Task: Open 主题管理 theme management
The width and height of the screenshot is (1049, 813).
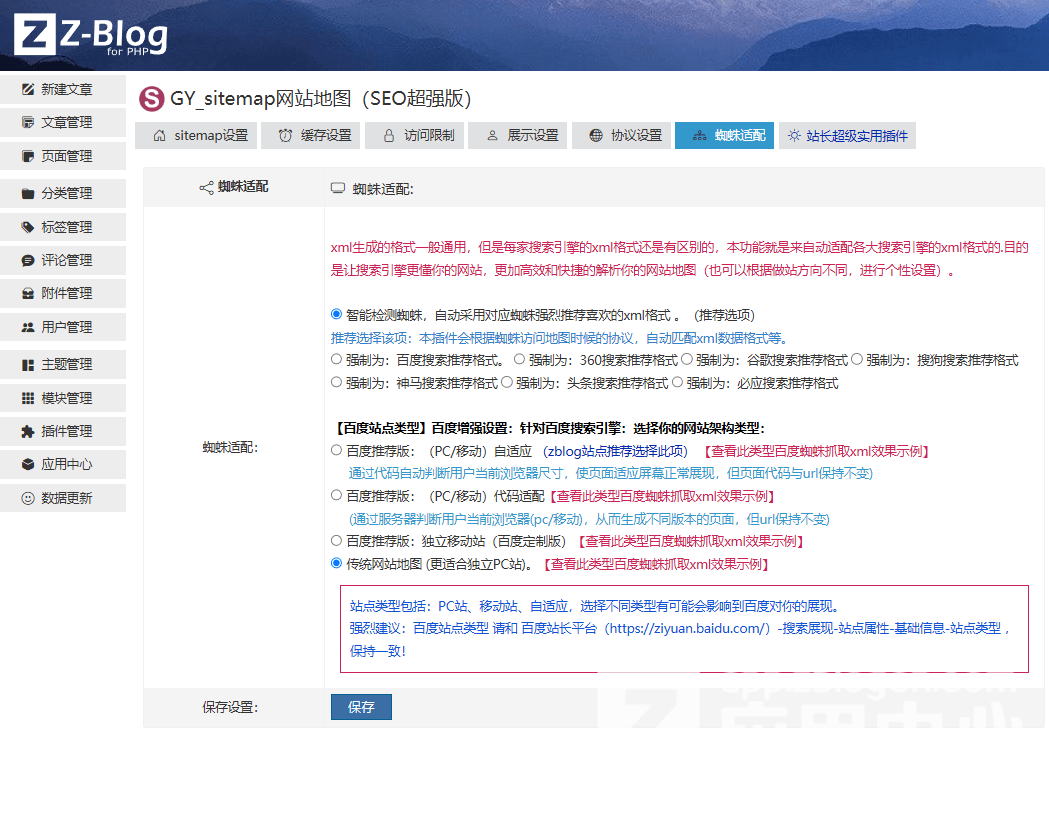Action: click(65, 364)
